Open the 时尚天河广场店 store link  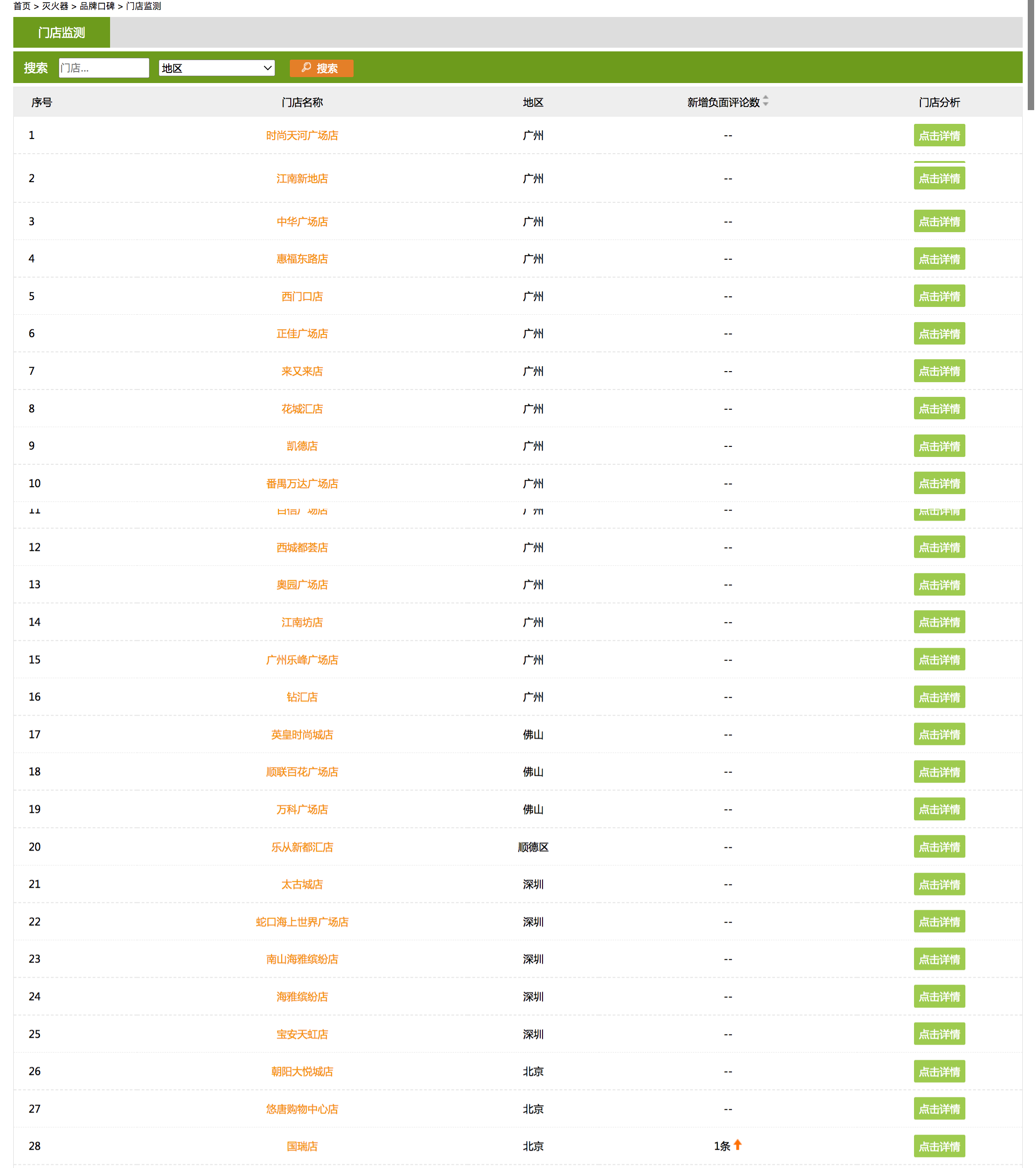[302, 135]
